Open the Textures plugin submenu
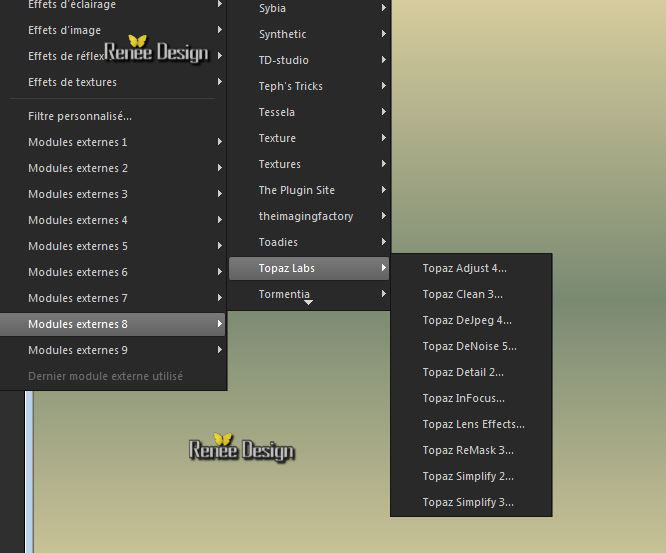 pyautogui.click(x=309, y=164)
